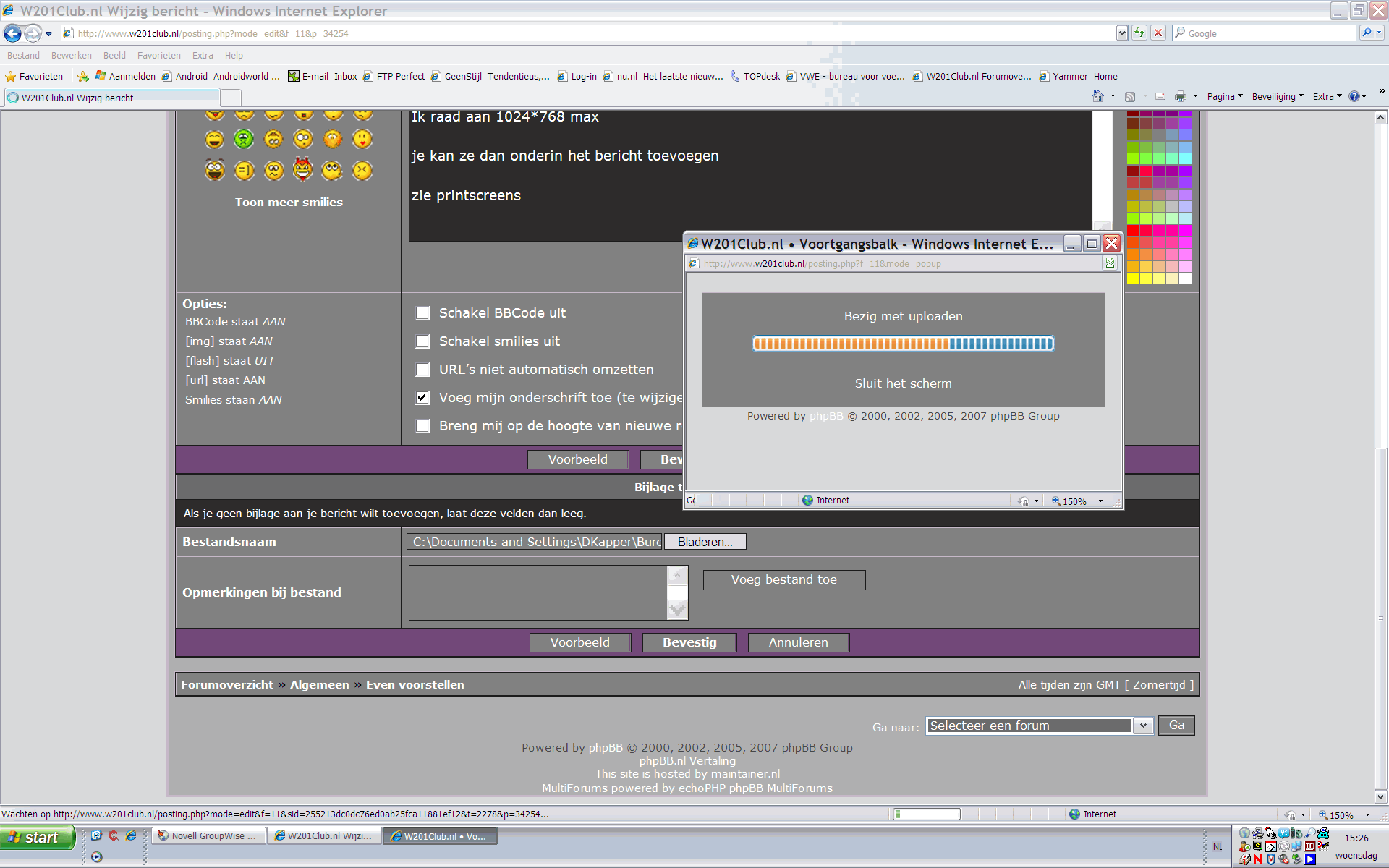
Task: Open the Beeld menu
Action: pyautogui.click(x=114, y=55)
